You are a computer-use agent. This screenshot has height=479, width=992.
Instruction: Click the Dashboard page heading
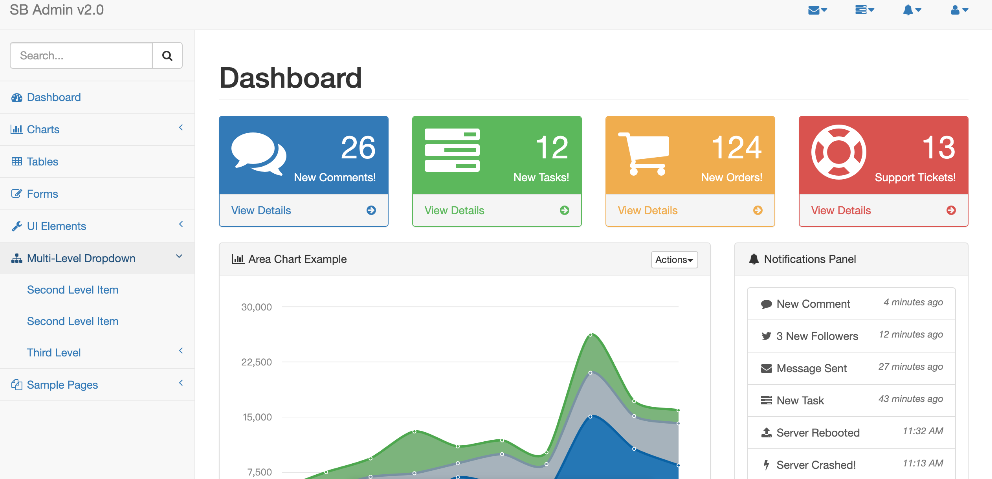point(290,78)
